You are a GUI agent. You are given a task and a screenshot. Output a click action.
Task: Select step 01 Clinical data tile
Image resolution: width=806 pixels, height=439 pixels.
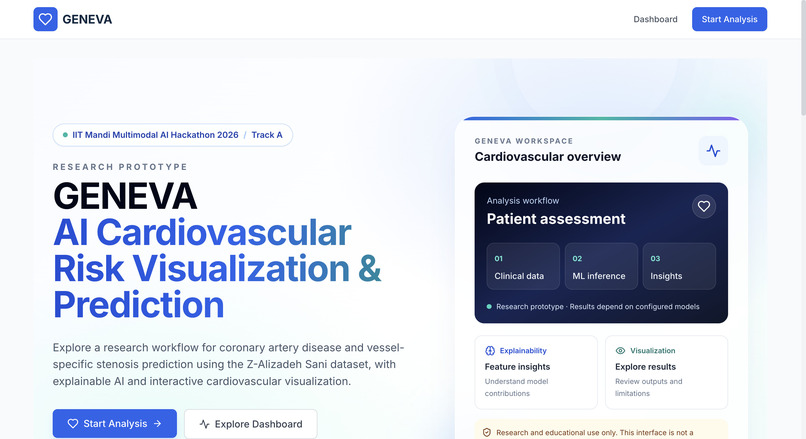click(x=523, y=266)
